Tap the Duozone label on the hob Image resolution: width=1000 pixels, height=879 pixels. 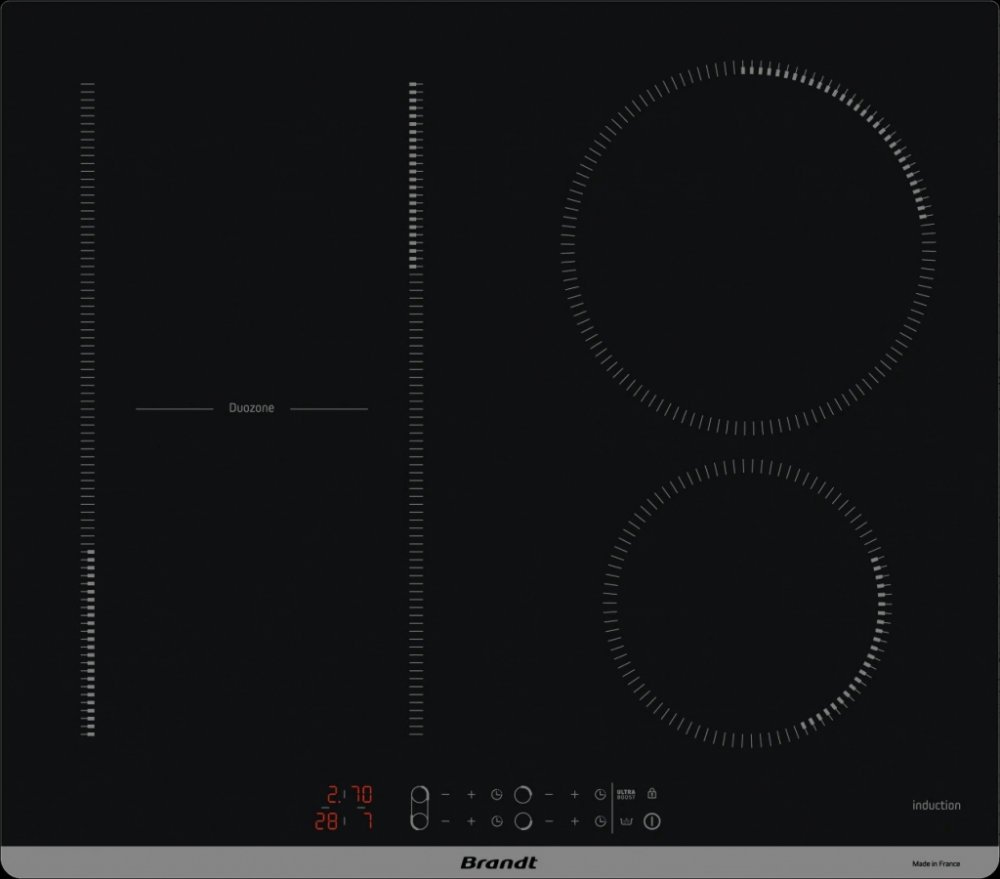[x=251, y=408]
